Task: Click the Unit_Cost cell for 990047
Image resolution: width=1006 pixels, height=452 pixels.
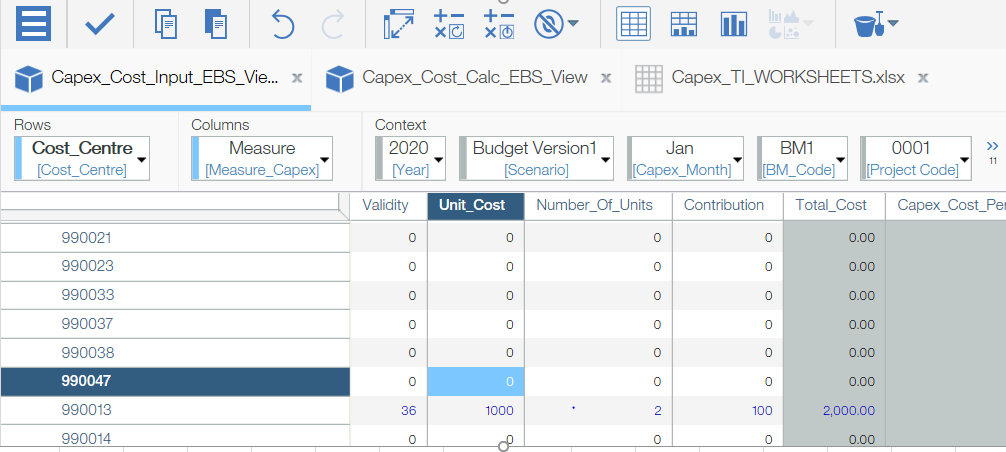Action: click(x=475, y=381)
